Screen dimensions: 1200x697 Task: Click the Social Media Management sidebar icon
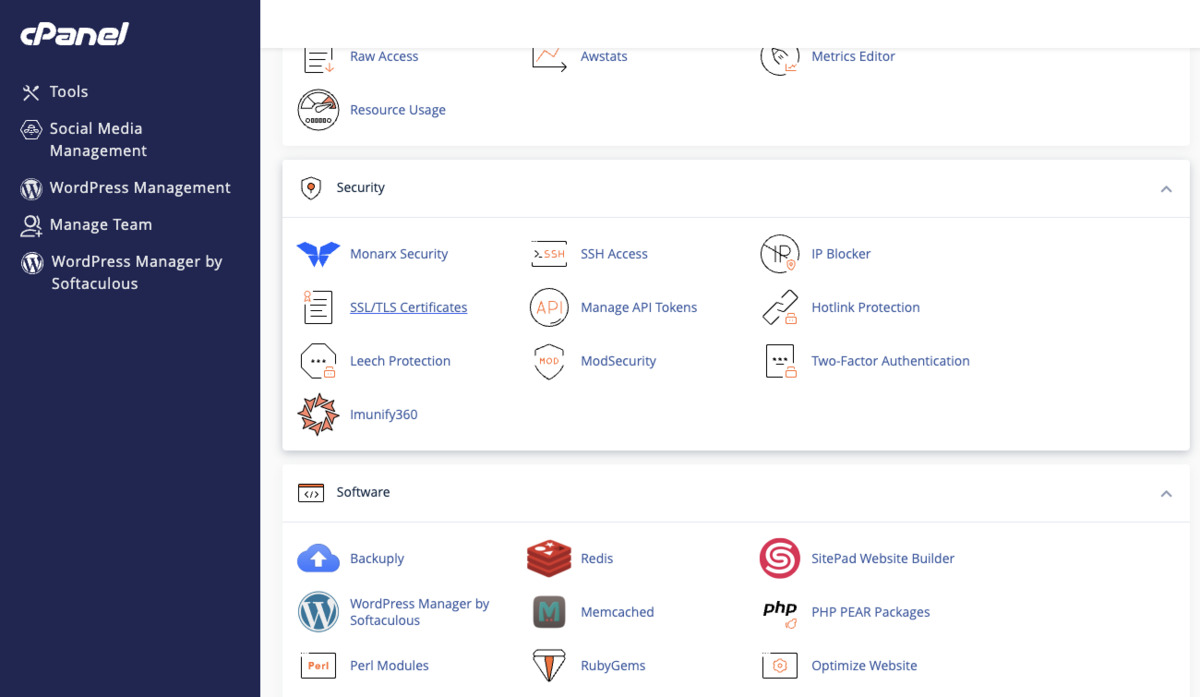(31, 129)
